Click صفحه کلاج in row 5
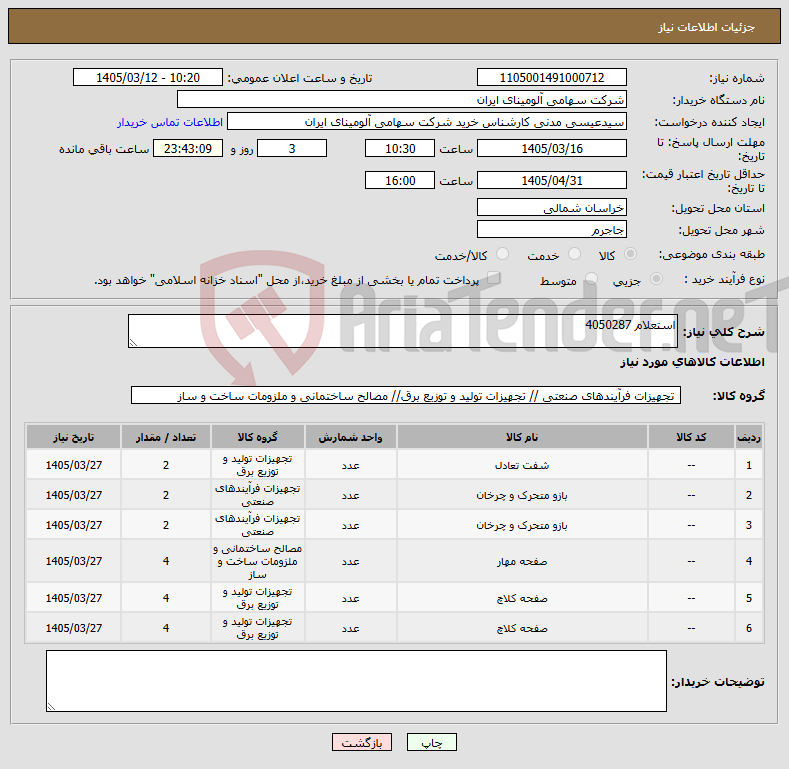Screen dimensions: 789x769 coord(522,598)
